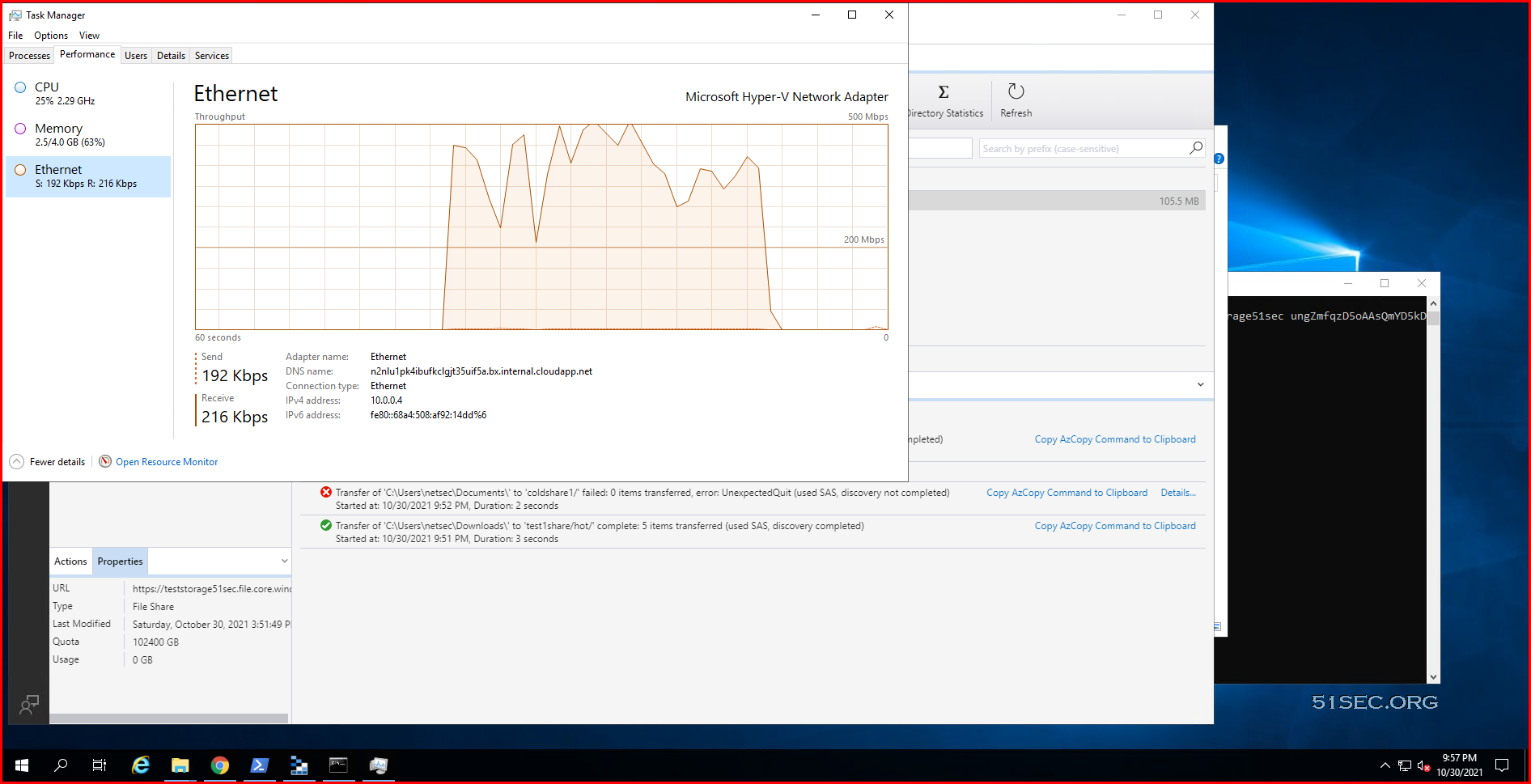This screenshot has width=1531, height=784.
Task: Click the Search by prefix field
Action: [1083, 149]
